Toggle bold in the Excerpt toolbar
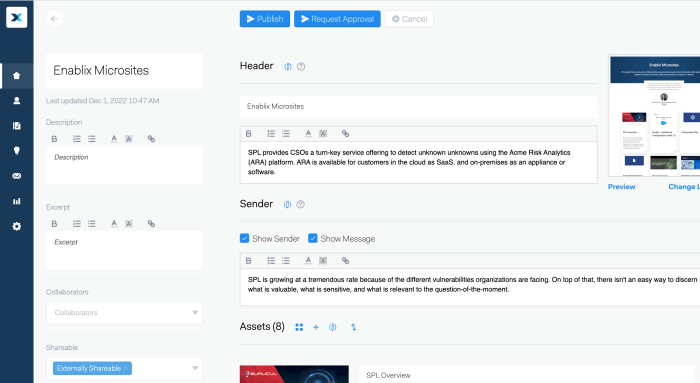This screenshot has height=383, width=700. 54,224
